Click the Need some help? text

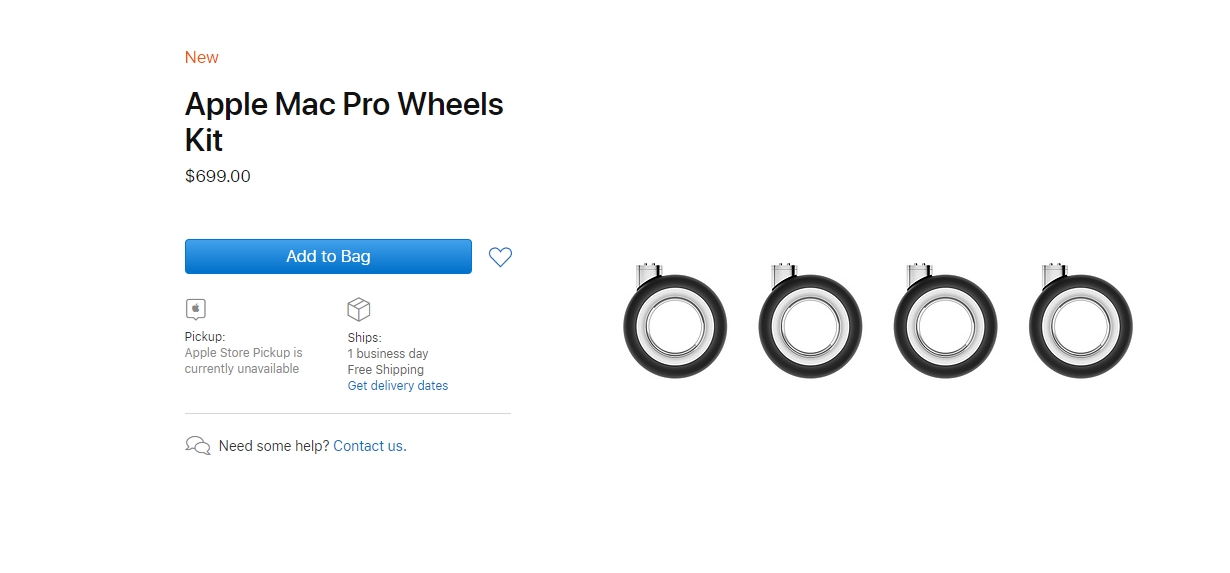(x=273, y=446)
